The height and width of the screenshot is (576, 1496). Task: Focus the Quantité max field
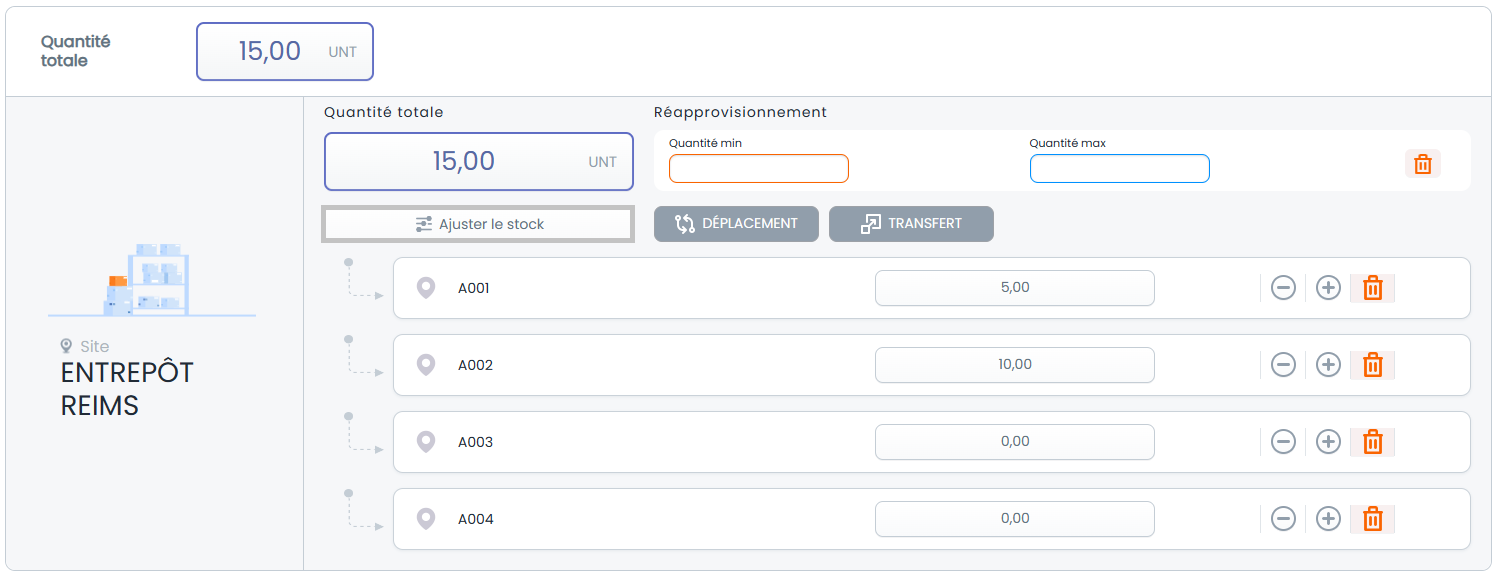click(x=1120, y=169)
